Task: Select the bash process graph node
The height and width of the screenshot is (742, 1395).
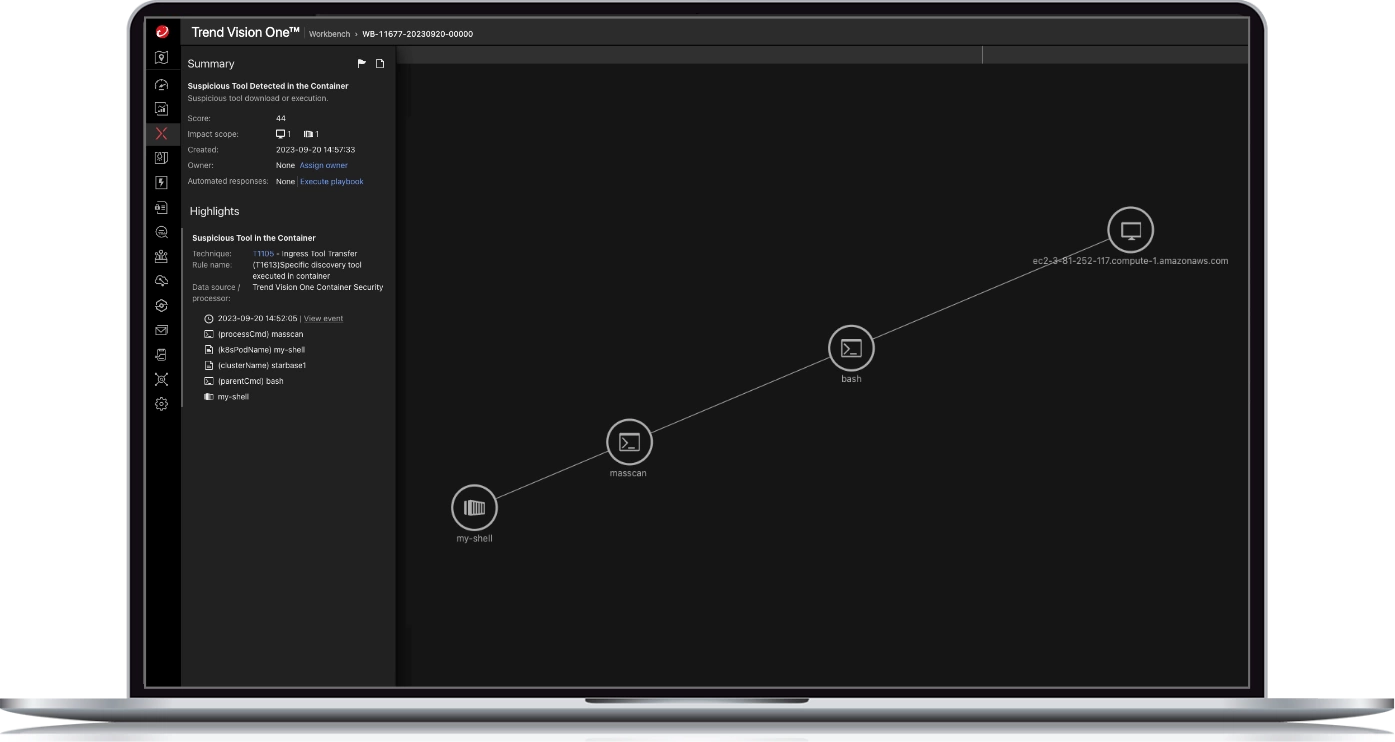Action: coord(851,348)
